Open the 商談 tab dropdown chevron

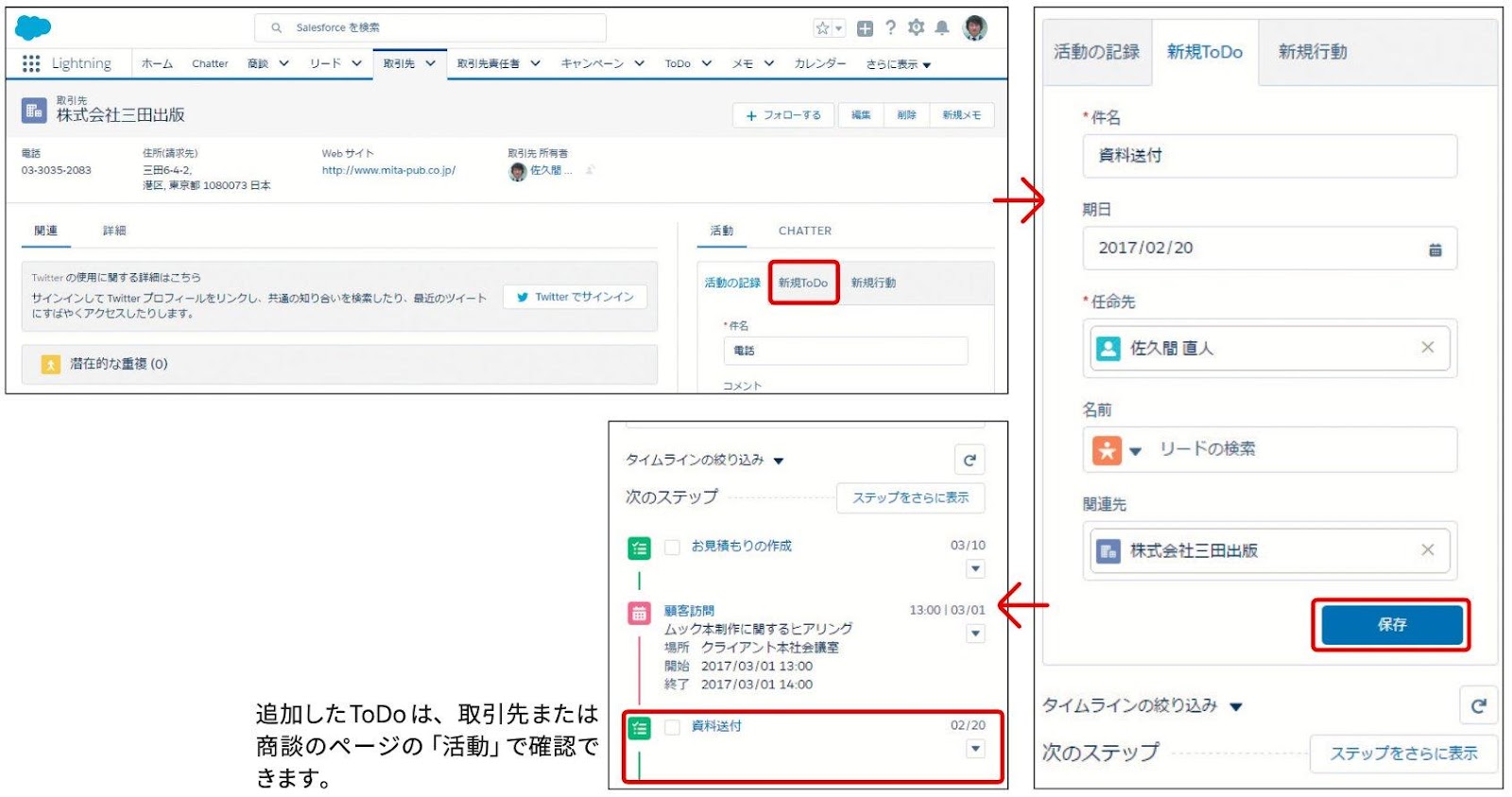[x=283, y=63]
